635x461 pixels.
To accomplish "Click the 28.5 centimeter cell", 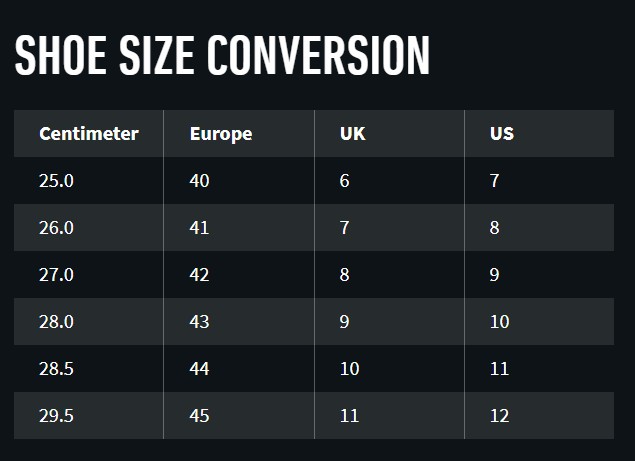I will point(56,369).
